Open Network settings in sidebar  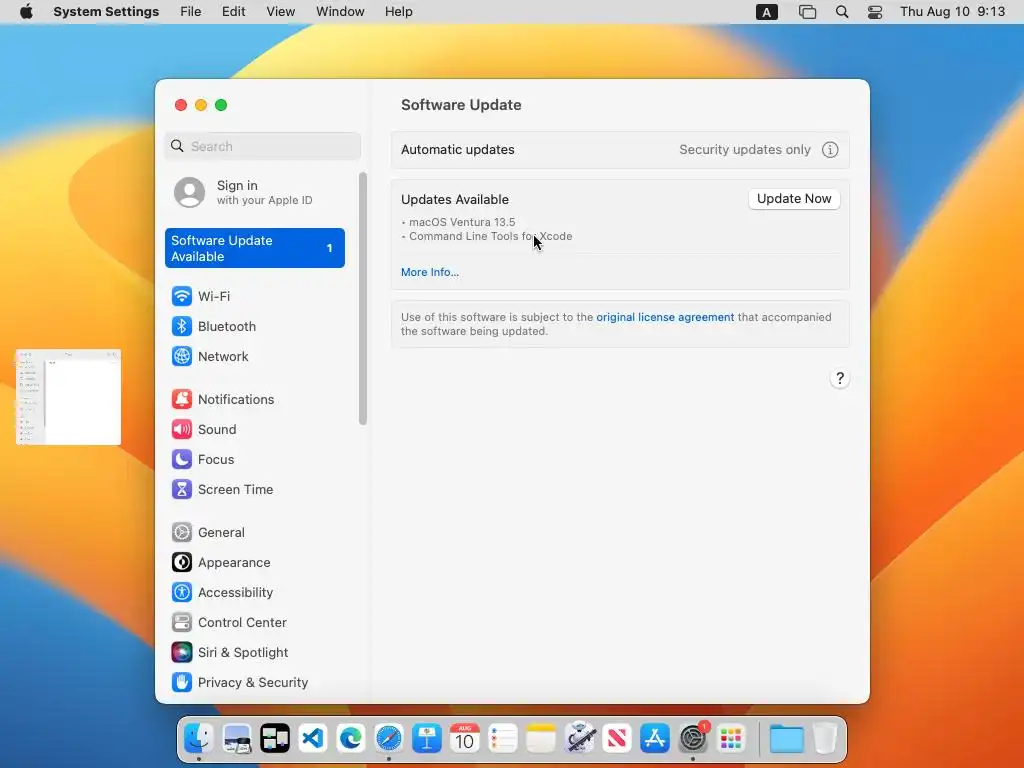[x=255, y=357]
